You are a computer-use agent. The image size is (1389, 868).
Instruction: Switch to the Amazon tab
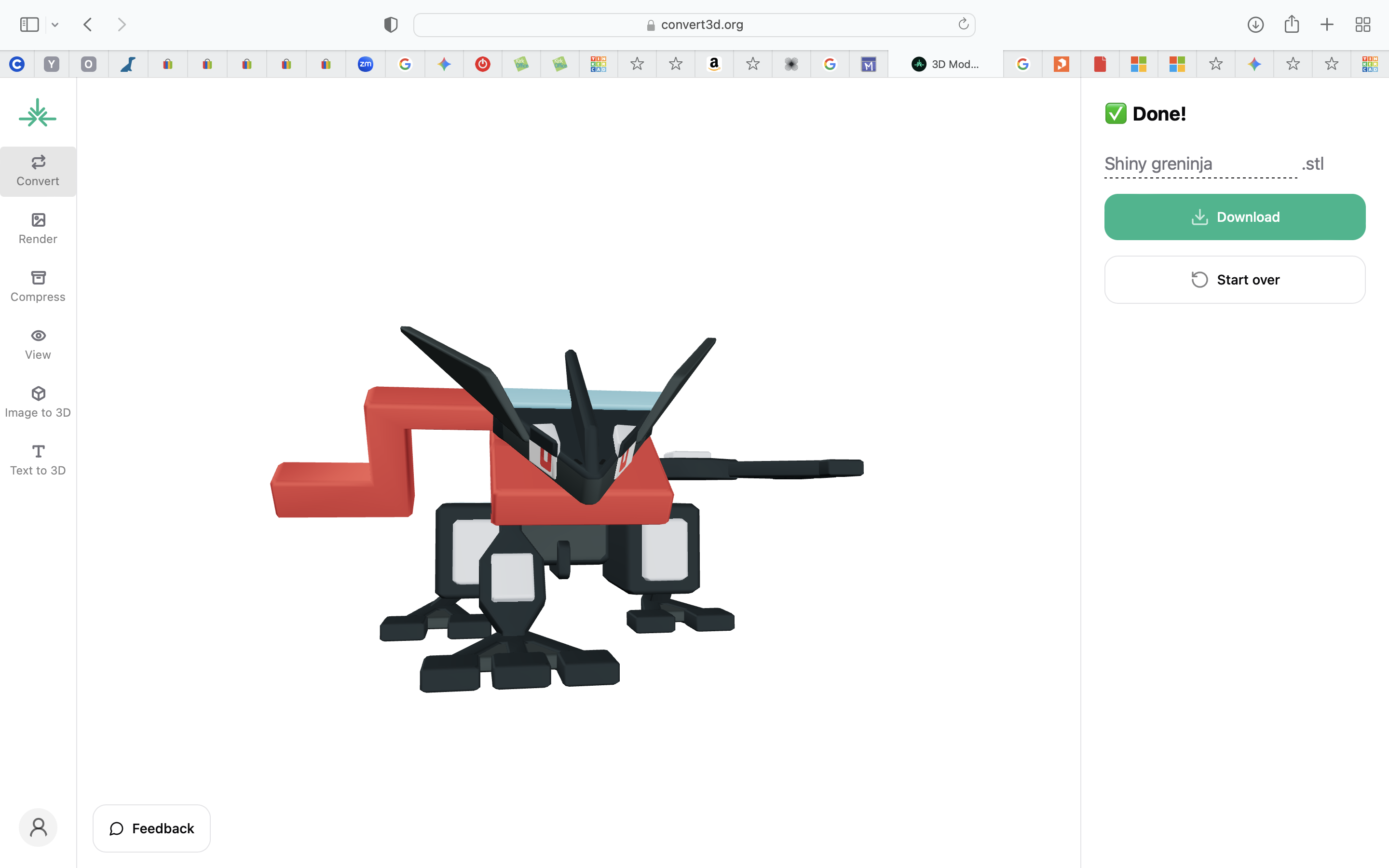pos(714,64)
